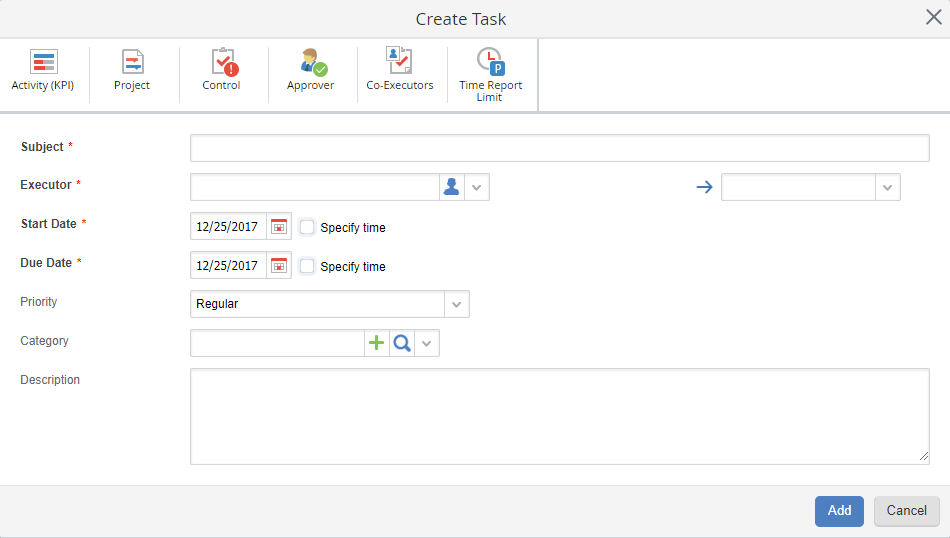Open the dropdown next to the blue arrow

887,187
